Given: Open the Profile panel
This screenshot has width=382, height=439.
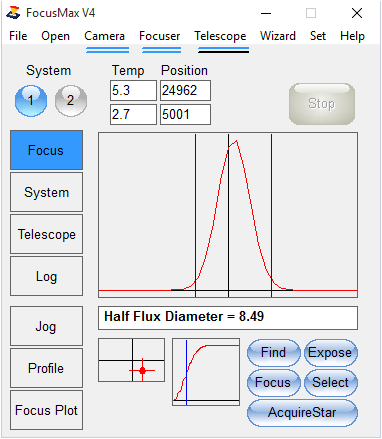Looking at the screenshot, I should coord(46,368).
